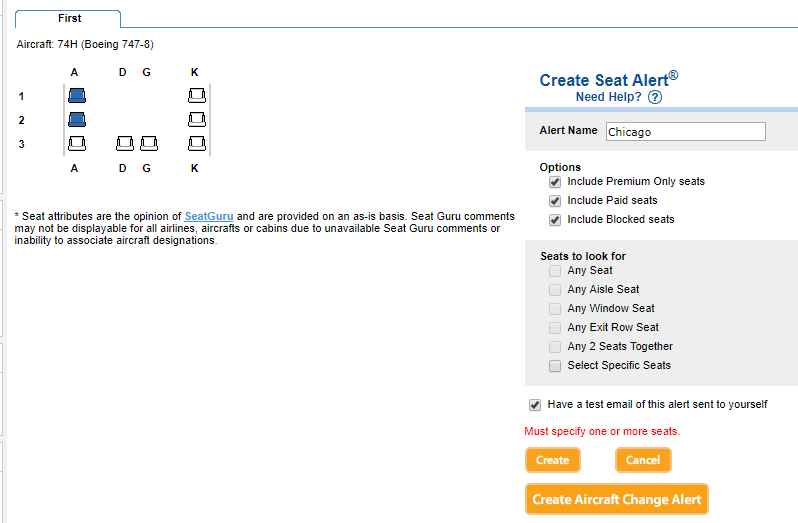This screenshot has height=523, width=798.
Task: Select window seat 2K
Action: point(196,120)
